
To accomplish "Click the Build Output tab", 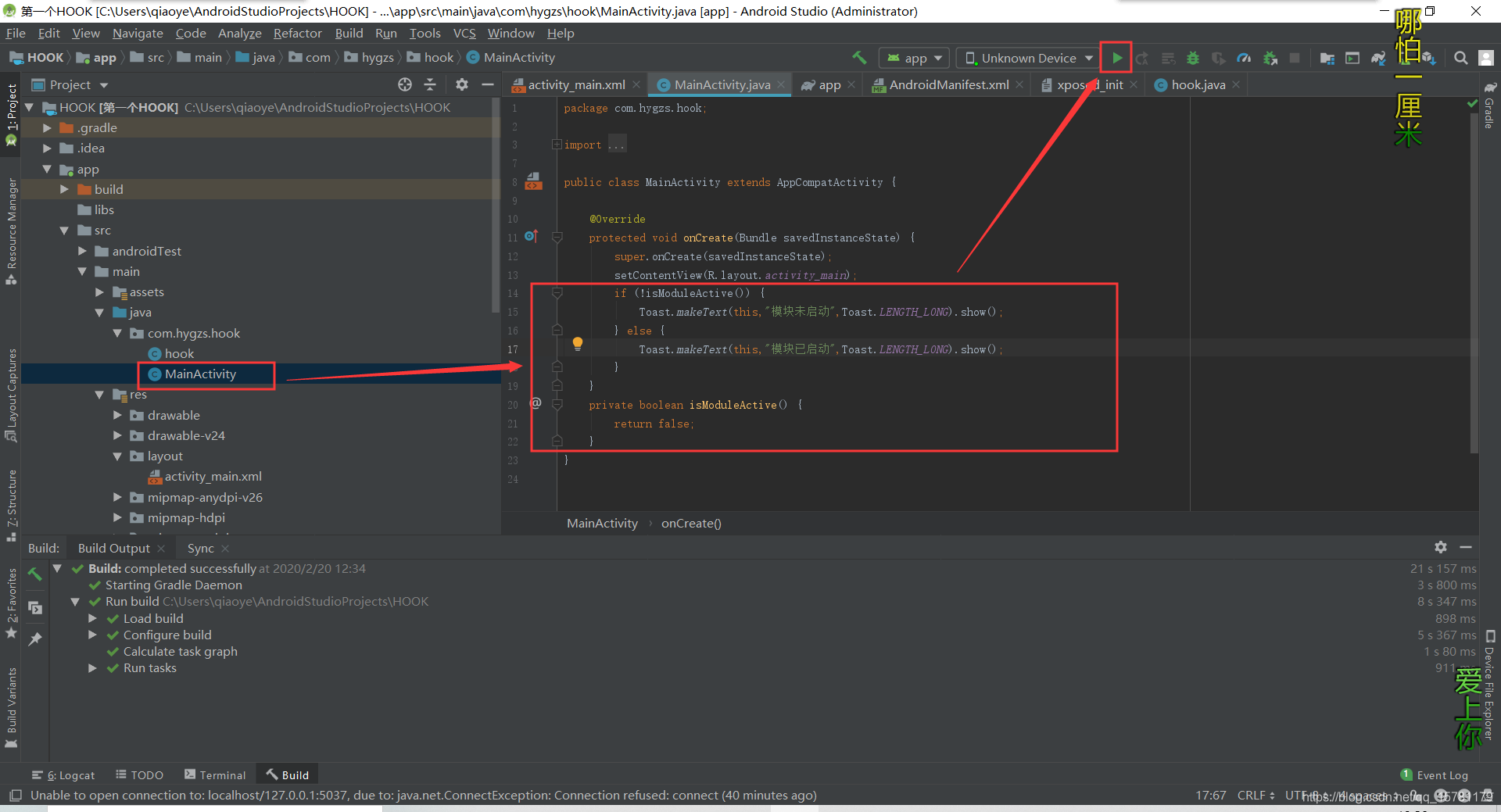I will 114,548.
